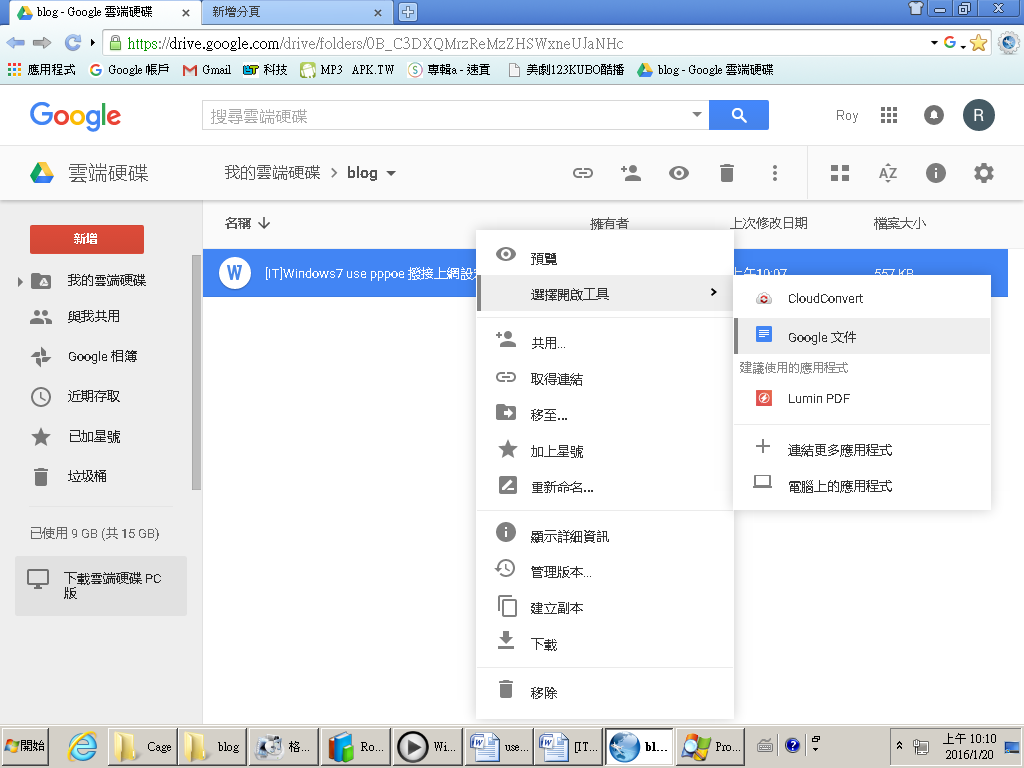Choose 重新命名... from the context menu
This screenshot has height=768, width=1024.
pyautogui.click(x=605, y=487)
